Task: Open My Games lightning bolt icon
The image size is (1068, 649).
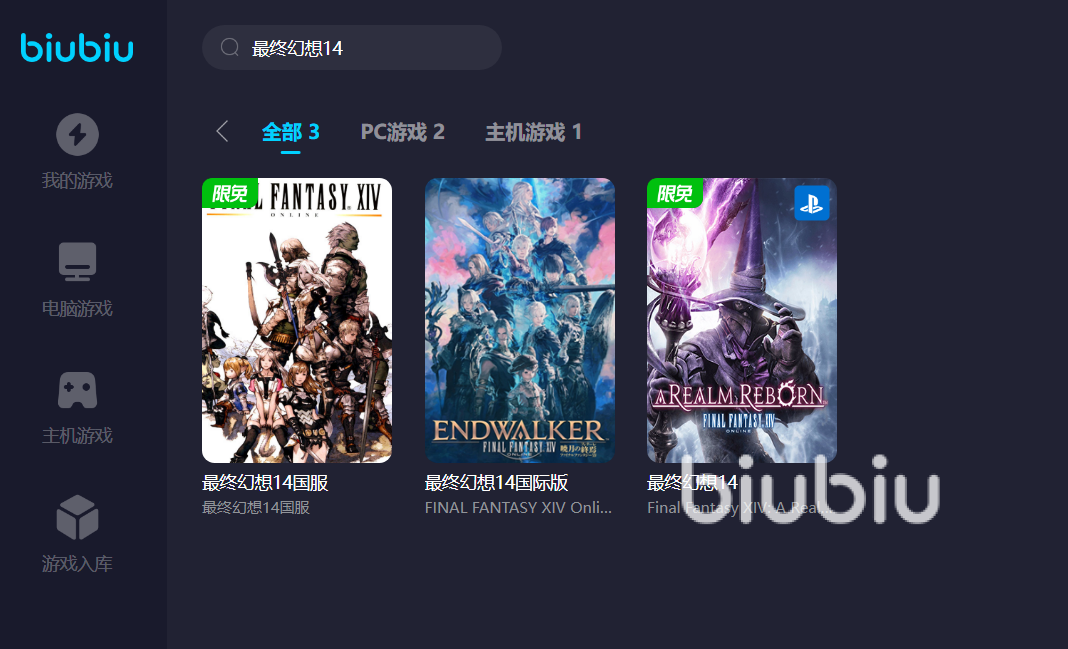Action: coord(77,134)
